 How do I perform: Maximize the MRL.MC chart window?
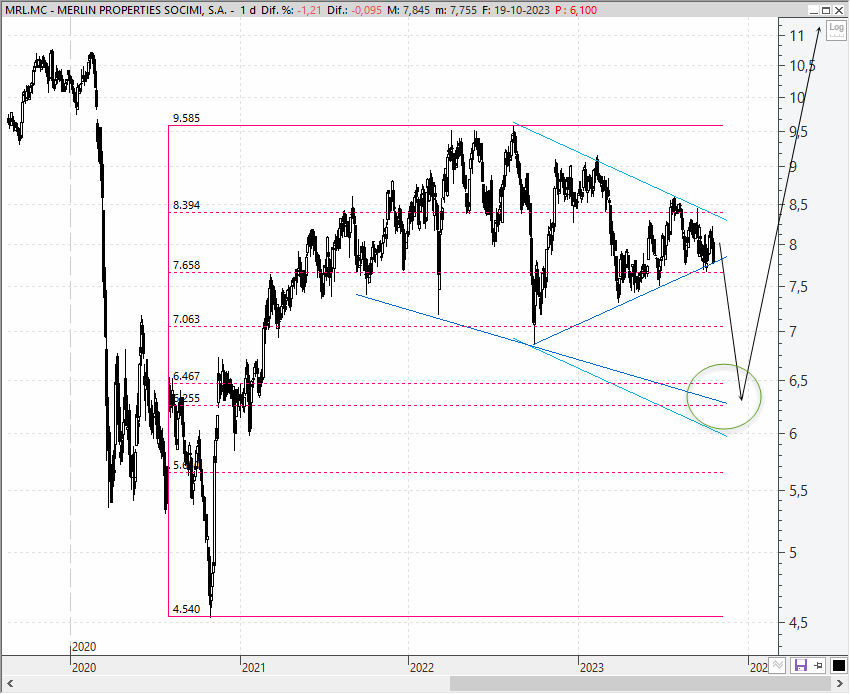tap(826, 10)
